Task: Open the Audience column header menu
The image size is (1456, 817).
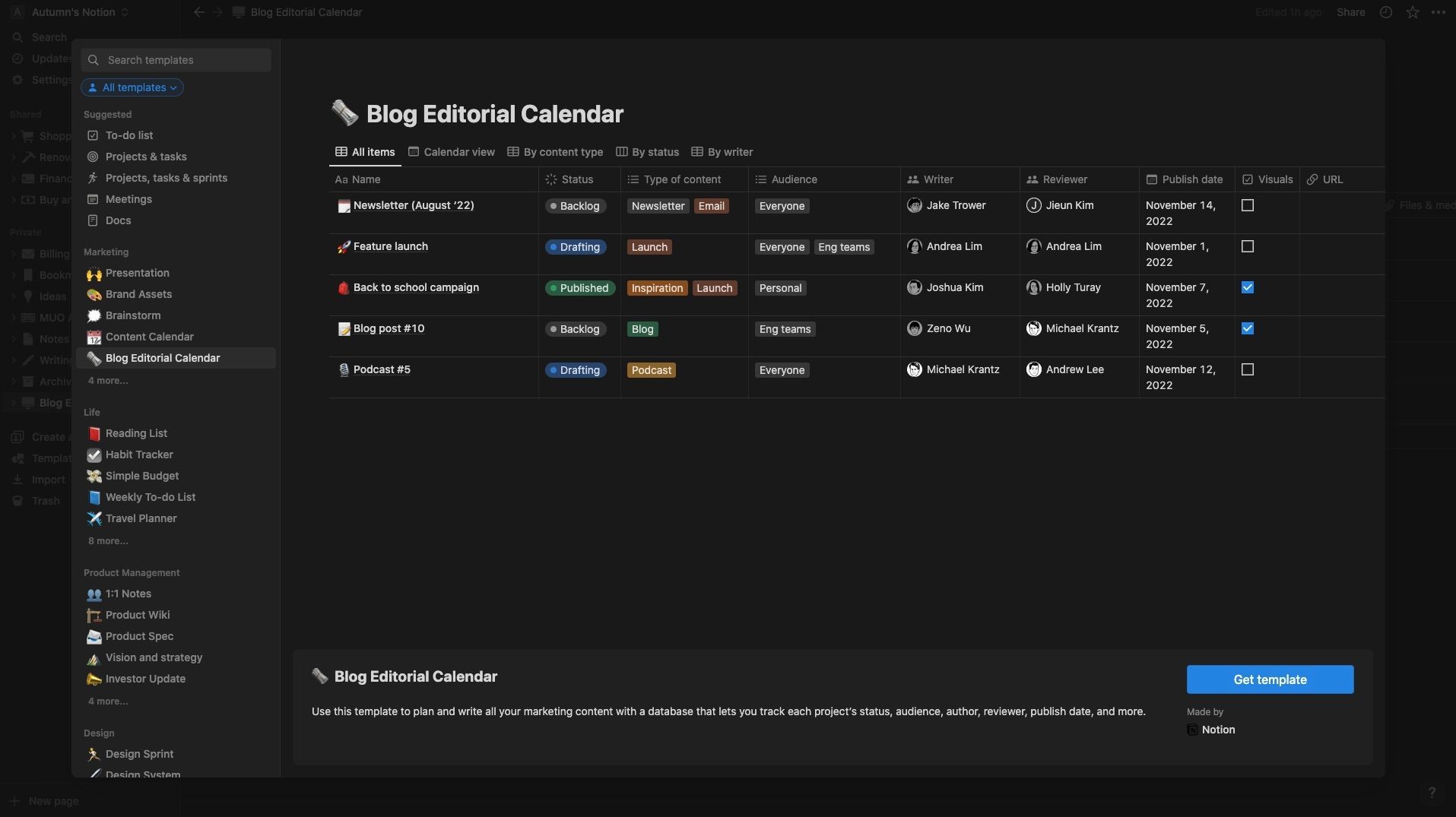Action: pos(824,179)
